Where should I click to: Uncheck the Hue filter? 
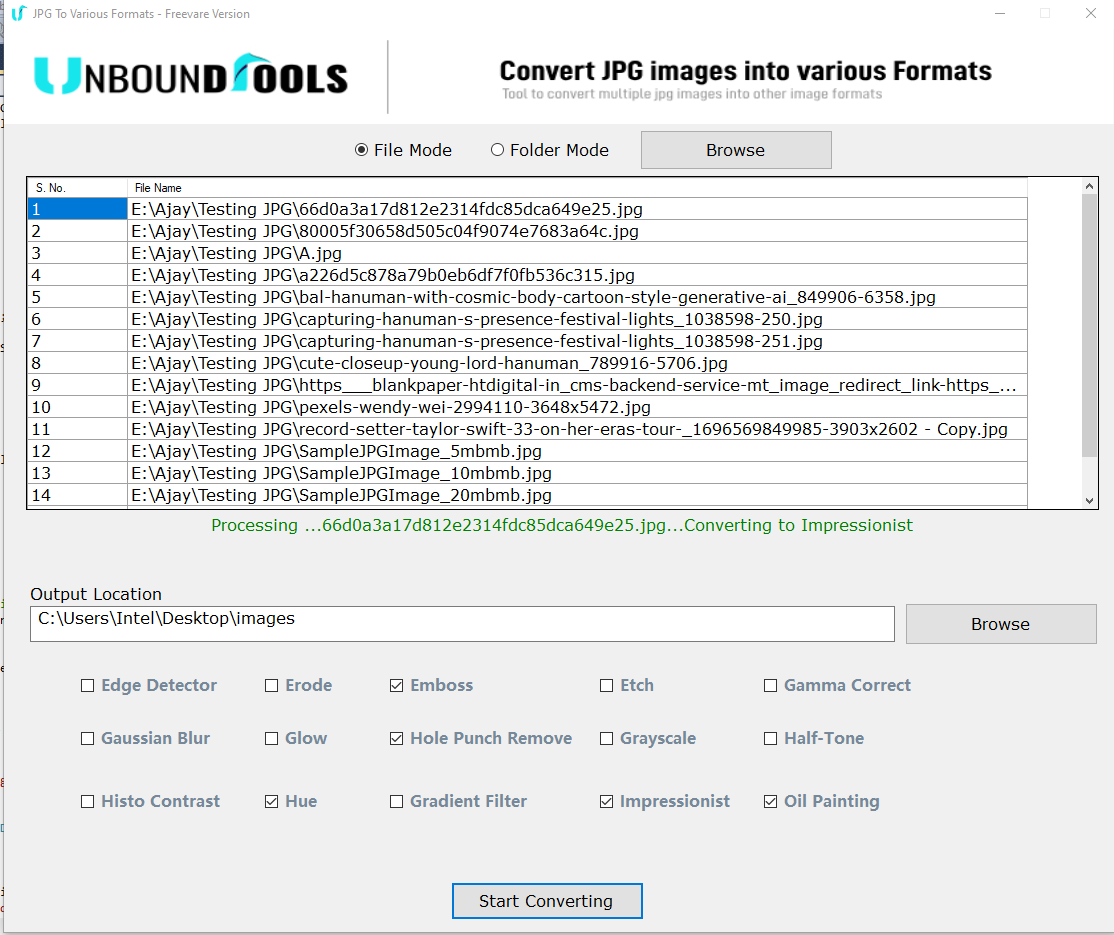coord(272,800)
